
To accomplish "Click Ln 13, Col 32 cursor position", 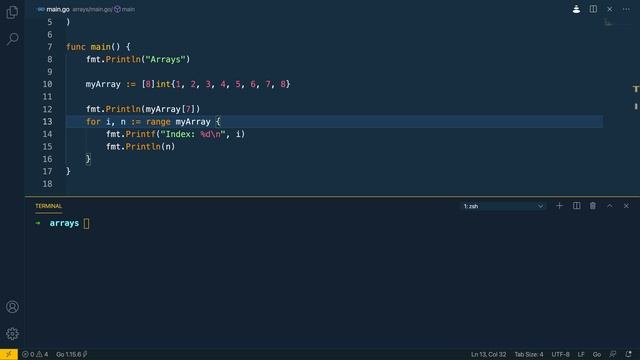I will tap(488, 354).
